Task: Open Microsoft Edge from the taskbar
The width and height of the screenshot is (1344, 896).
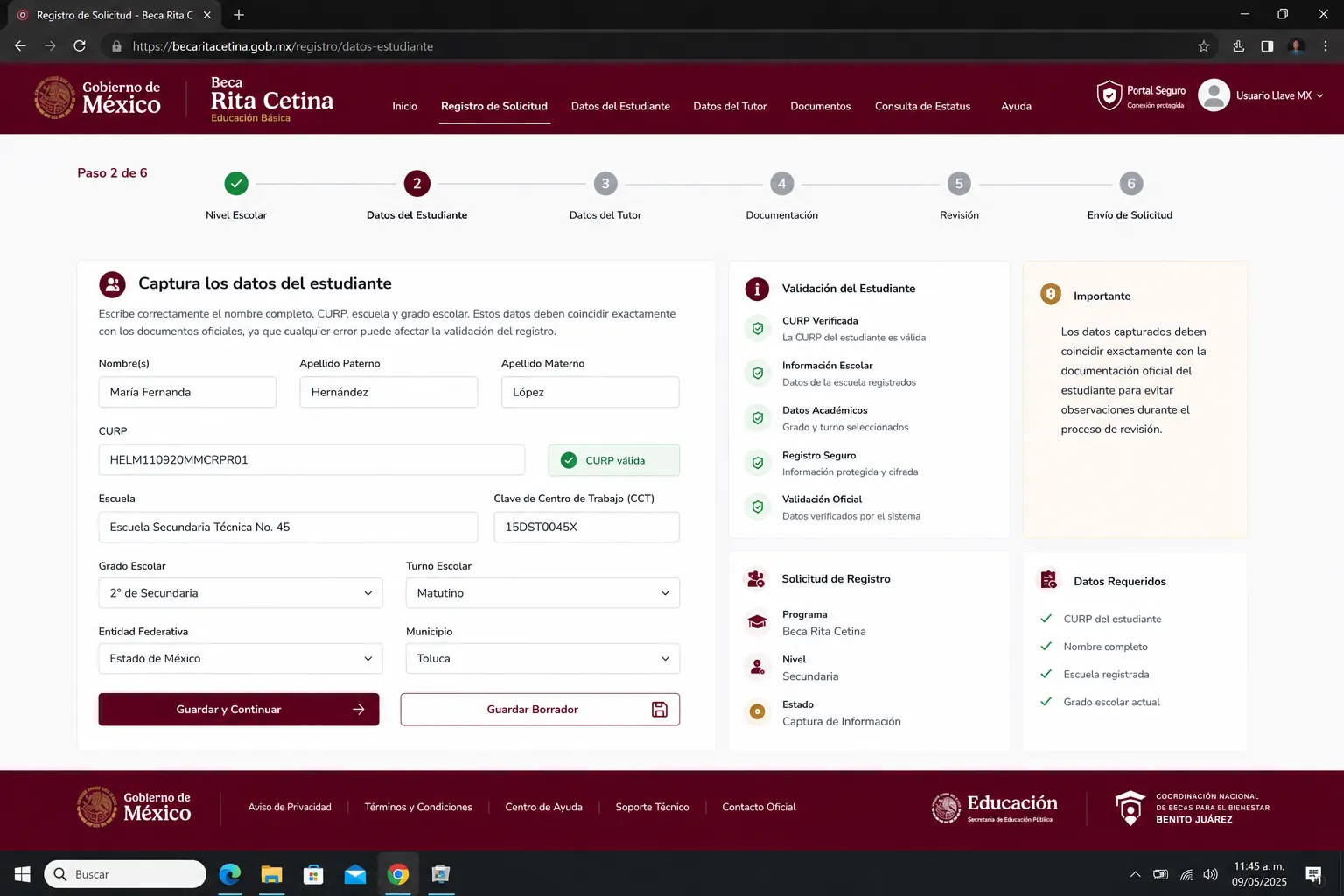Action: [230, 874]
